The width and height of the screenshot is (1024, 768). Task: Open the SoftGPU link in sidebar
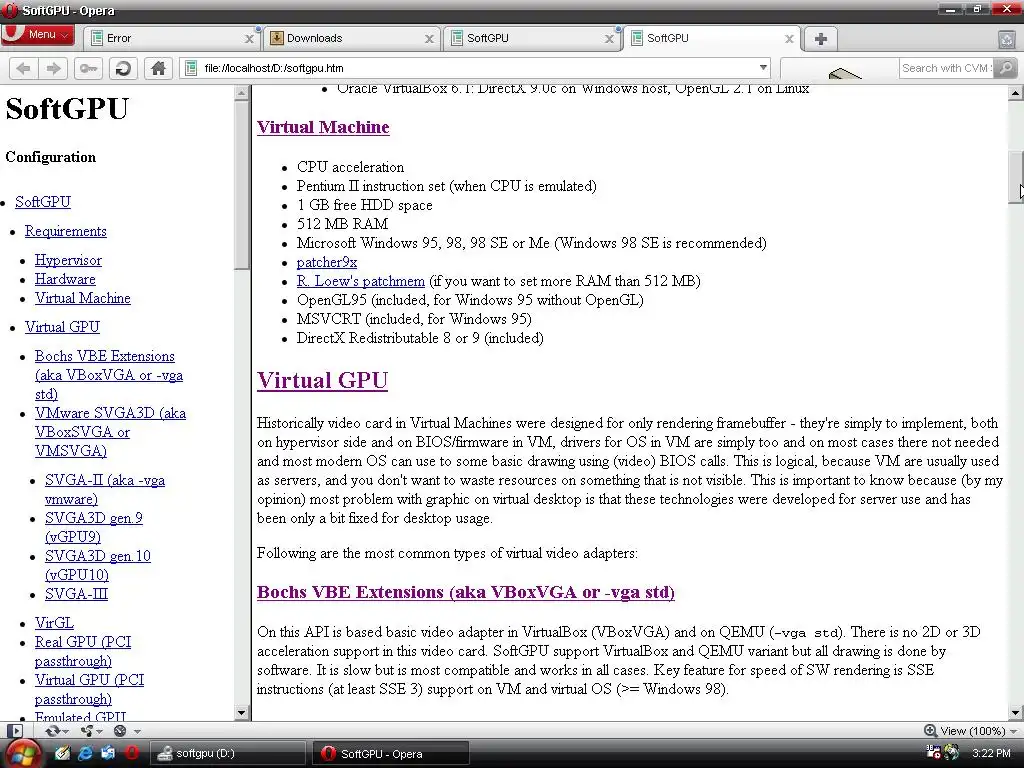[x=42, y=202]
